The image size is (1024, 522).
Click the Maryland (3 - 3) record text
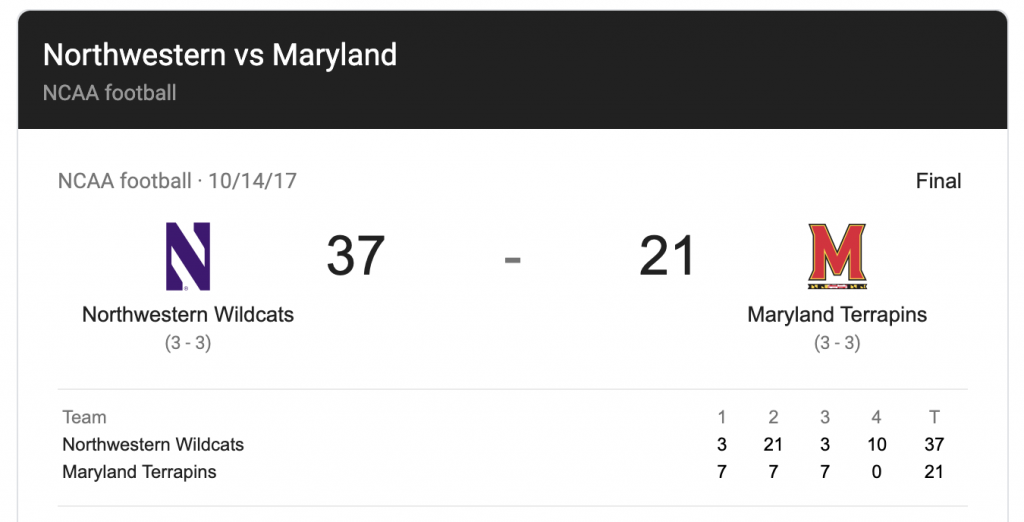837,343
